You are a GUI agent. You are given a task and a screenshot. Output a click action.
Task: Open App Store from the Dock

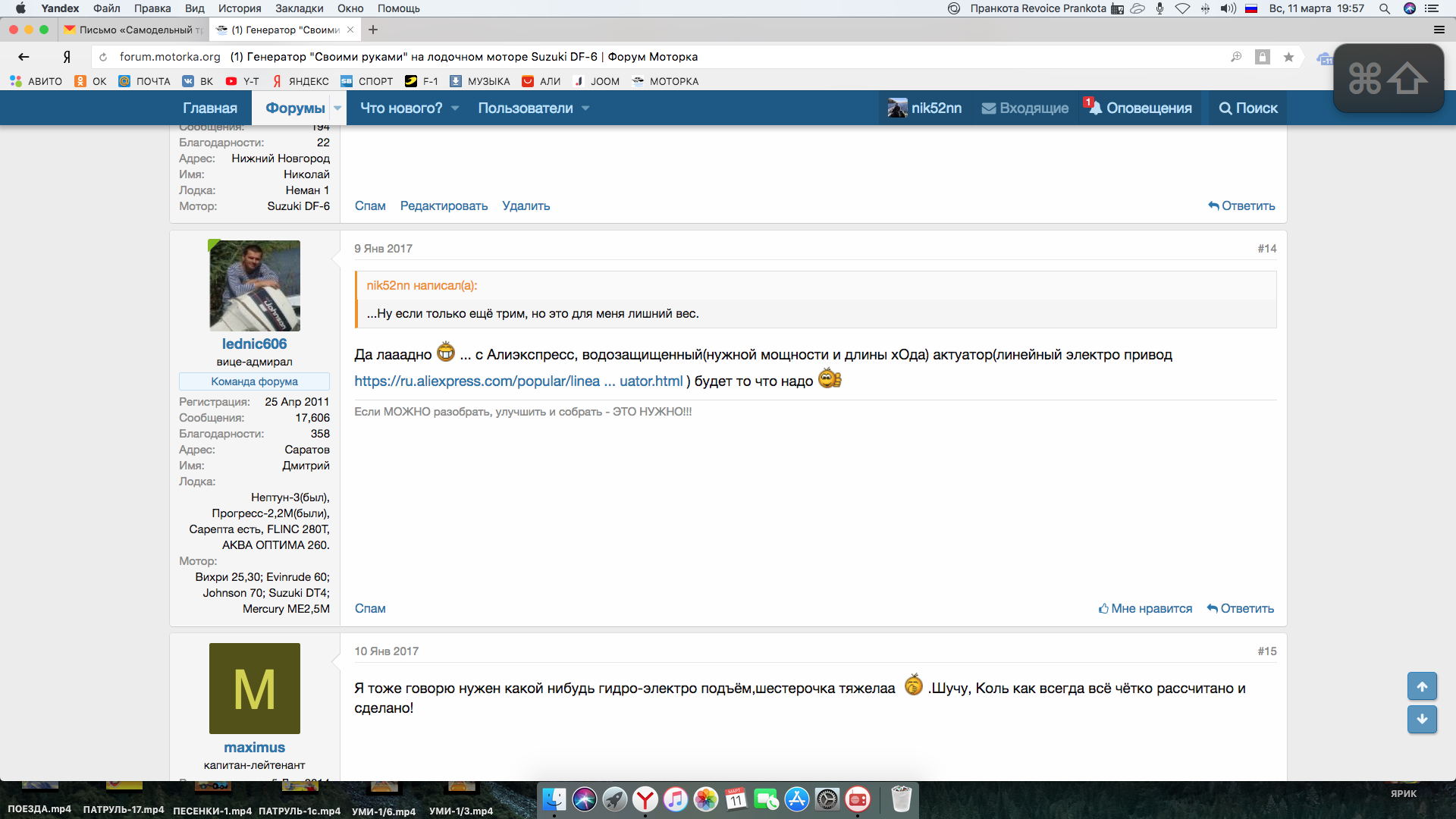pyautogui.click(x=797, y=799)
